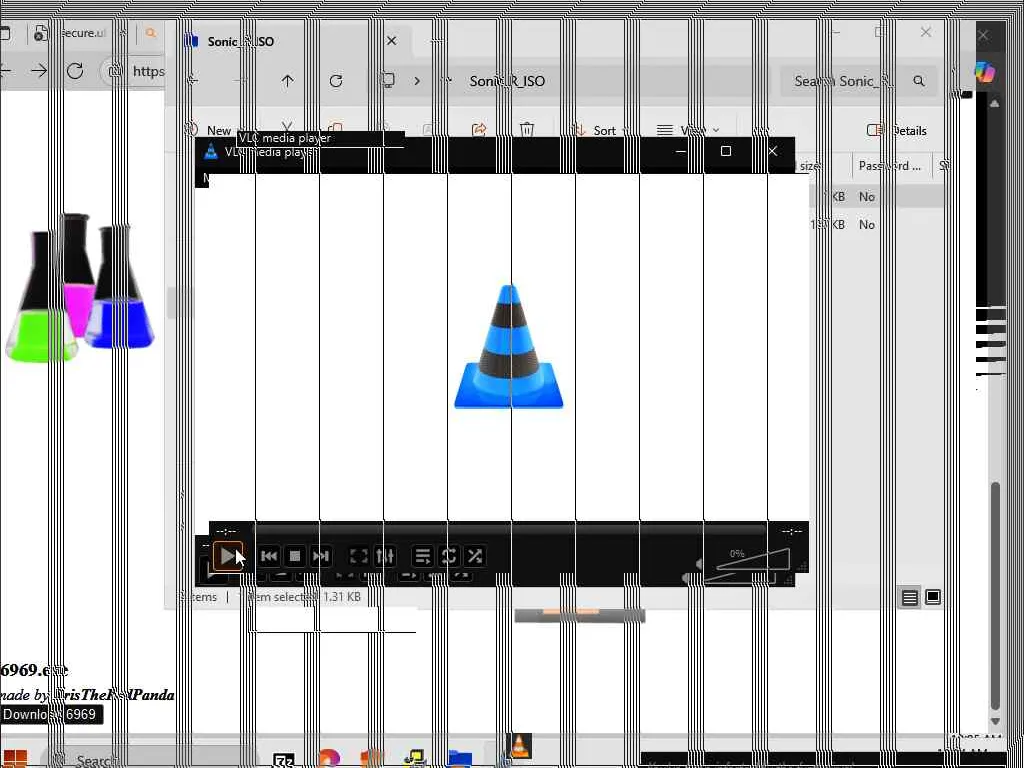1024x768 pixels.
Task: Click the Password column header
Action: coord(889,166)
